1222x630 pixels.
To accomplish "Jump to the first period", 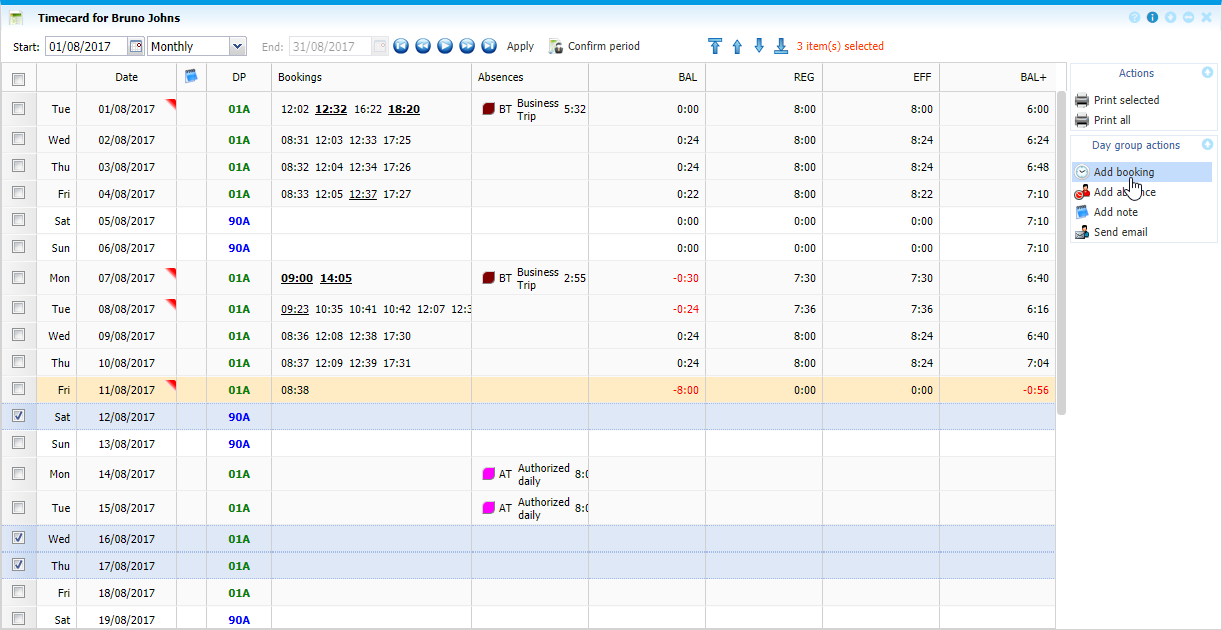I will 401,46.
